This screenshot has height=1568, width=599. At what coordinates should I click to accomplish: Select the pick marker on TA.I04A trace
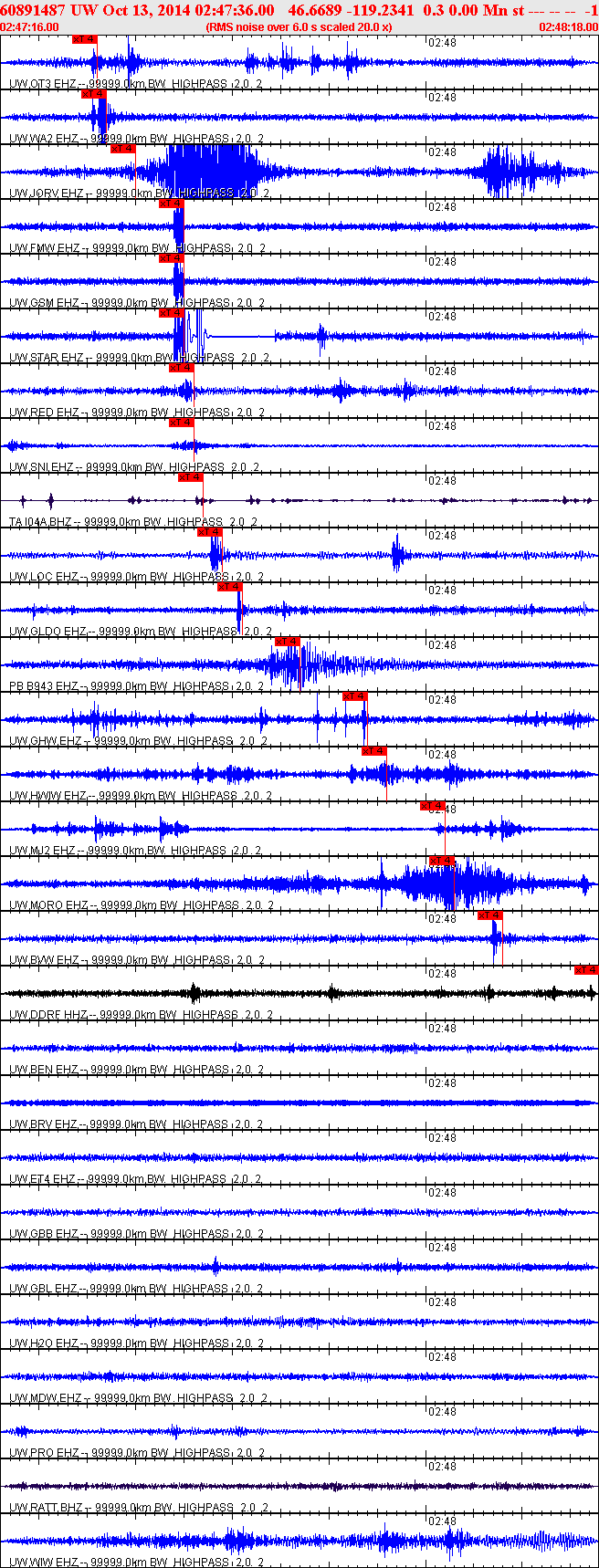pos(190,477)
